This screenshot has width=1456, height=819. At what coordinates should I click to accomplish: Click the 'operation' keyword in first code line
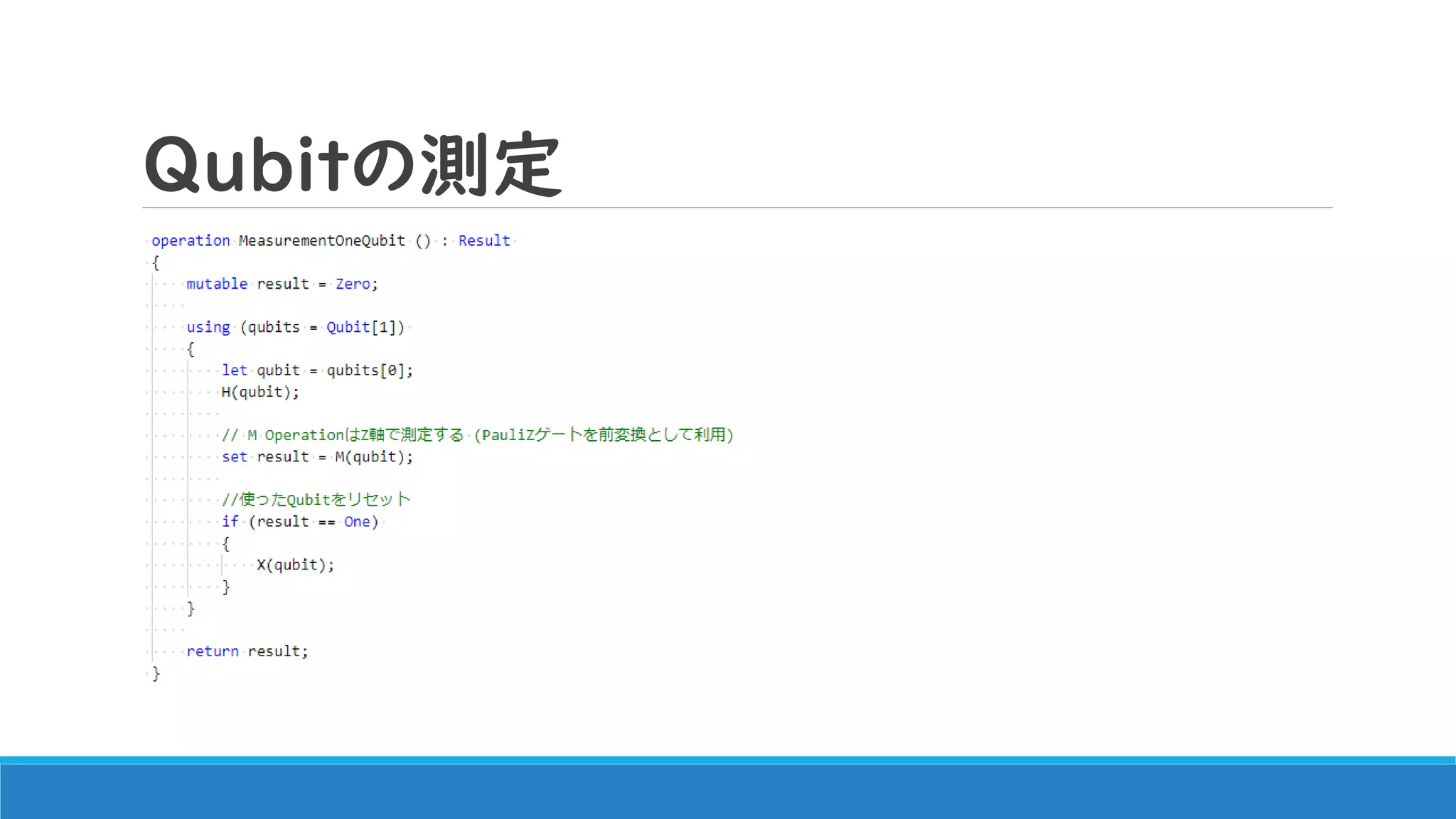[191, 241]
